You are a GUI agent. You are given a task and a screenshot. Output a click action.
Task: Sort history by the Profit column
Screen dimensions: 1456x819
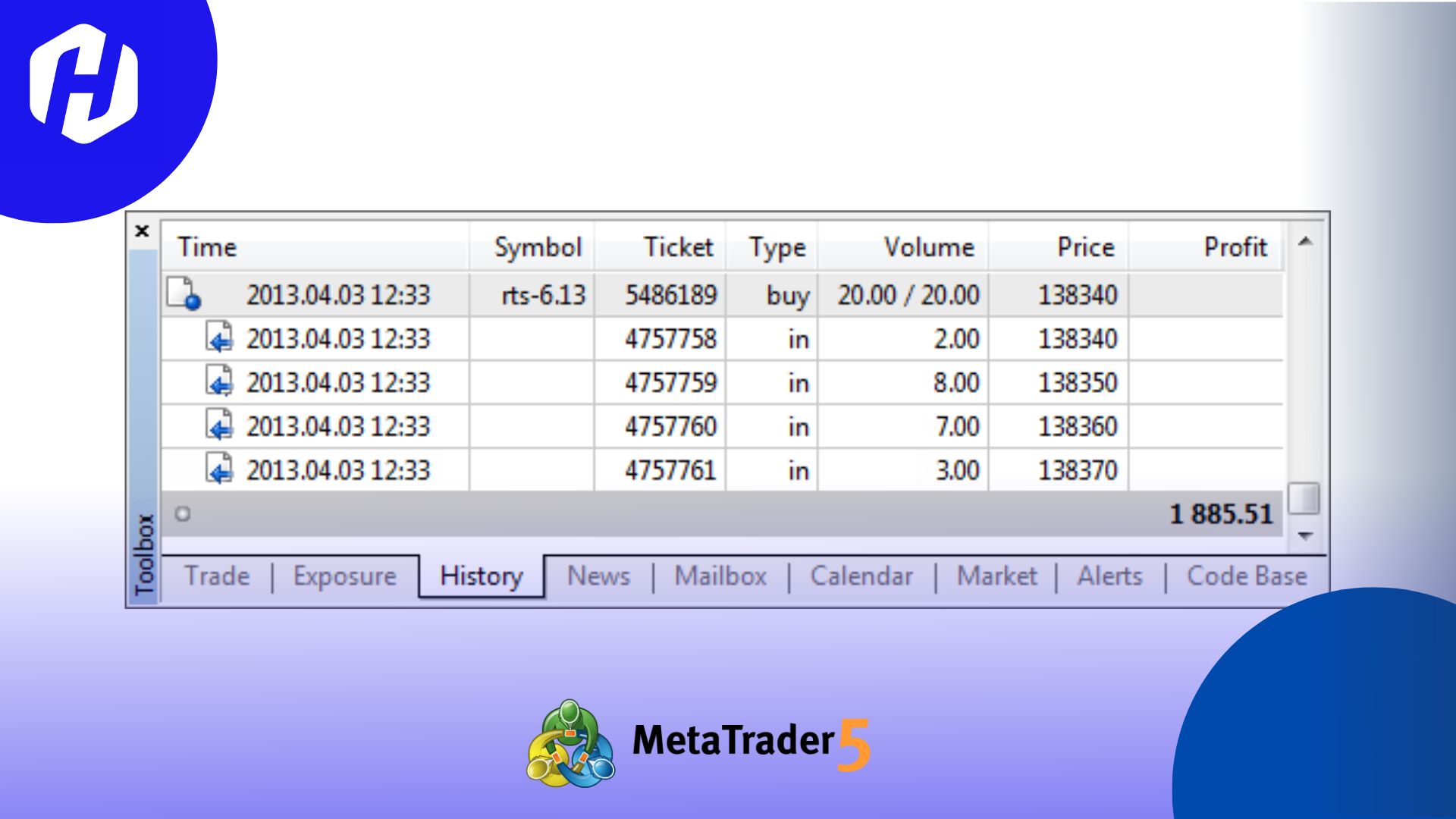(x=1235, y=246)
